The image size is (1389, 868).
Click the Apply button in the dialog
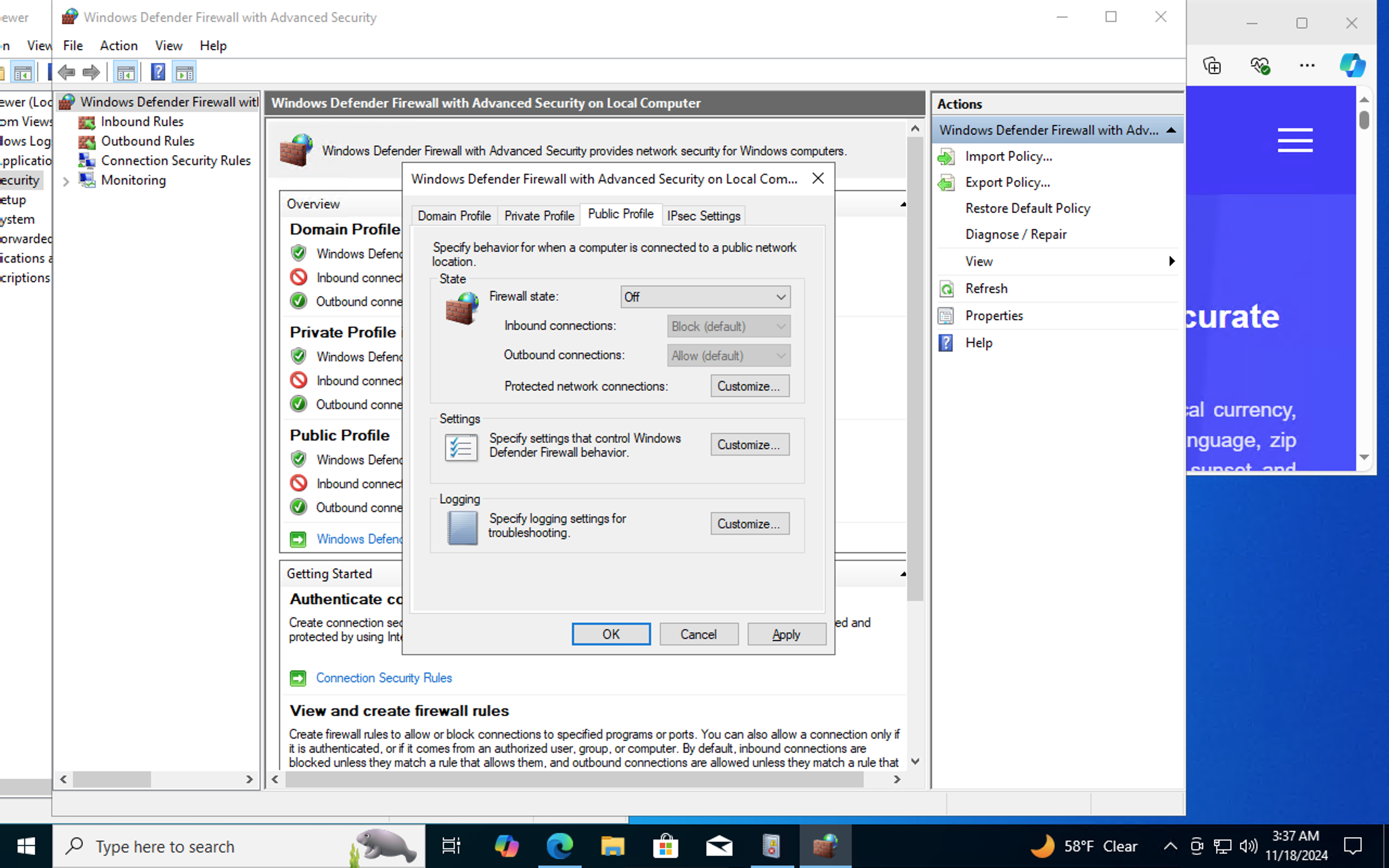(x=786, y=634)
